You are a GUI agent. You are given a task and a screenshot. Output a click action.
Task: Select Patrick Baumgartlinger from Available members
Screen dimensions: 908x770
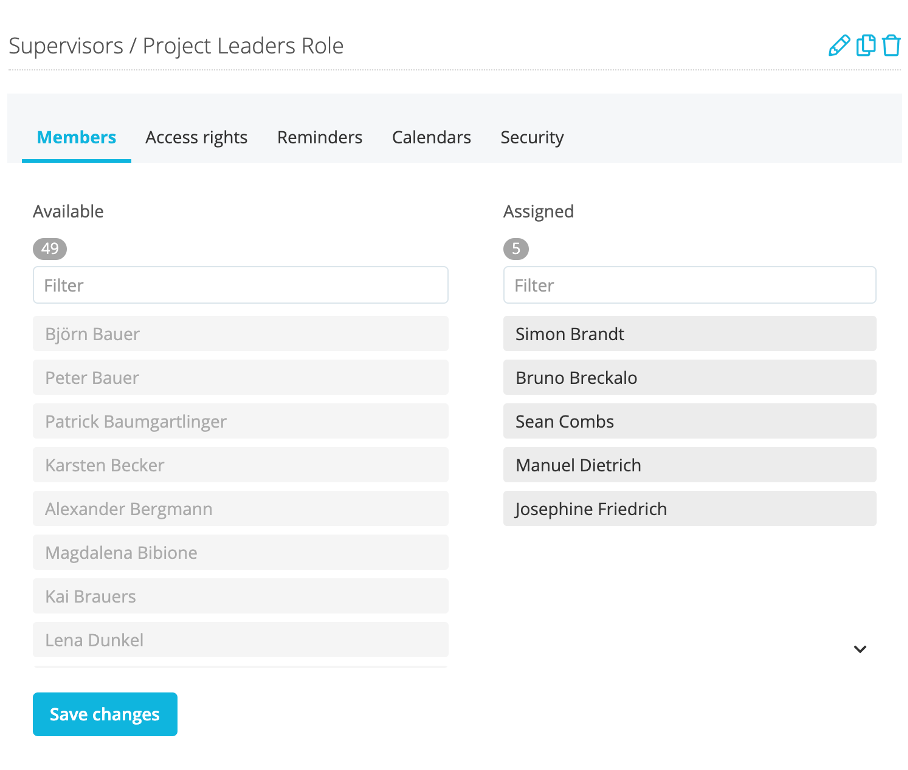click(x=240, y=421)
